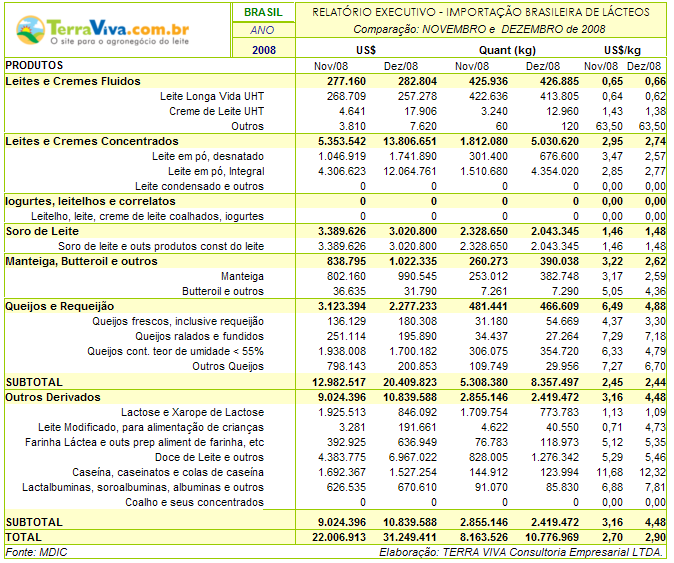Click Lactalbuminas, soroalbuminas row label
The width and height of the screenshot is (674, 563).
pos(143,487)
